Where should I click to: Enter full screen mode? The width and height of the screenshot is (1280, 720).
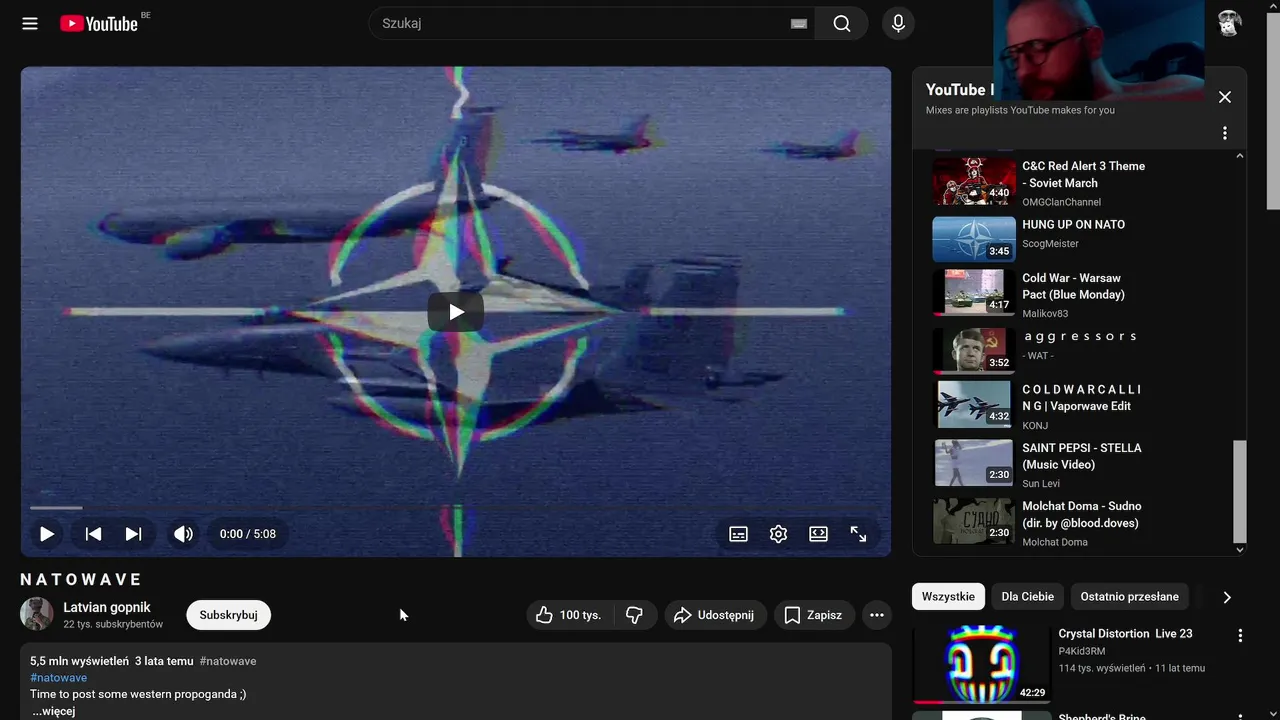click(x=858, y=534)
